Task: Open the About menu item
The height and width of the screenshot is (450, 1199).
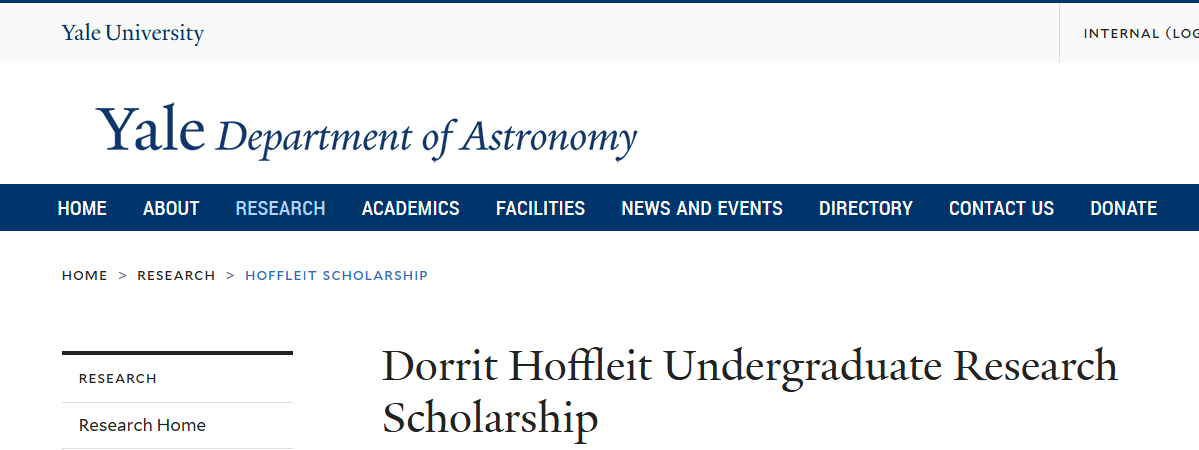Action: [171, 208]
